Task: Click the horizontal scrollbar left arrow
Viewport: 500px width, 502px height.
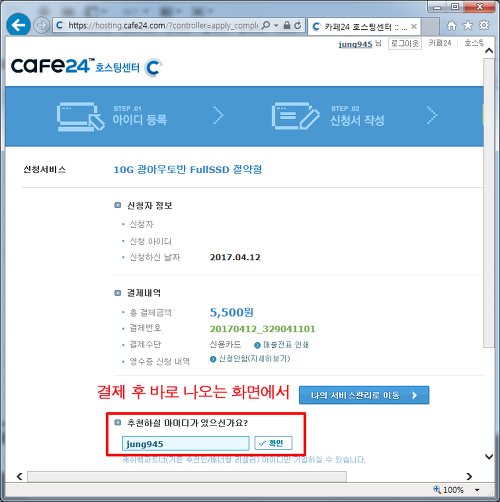Action: point(19,476)
